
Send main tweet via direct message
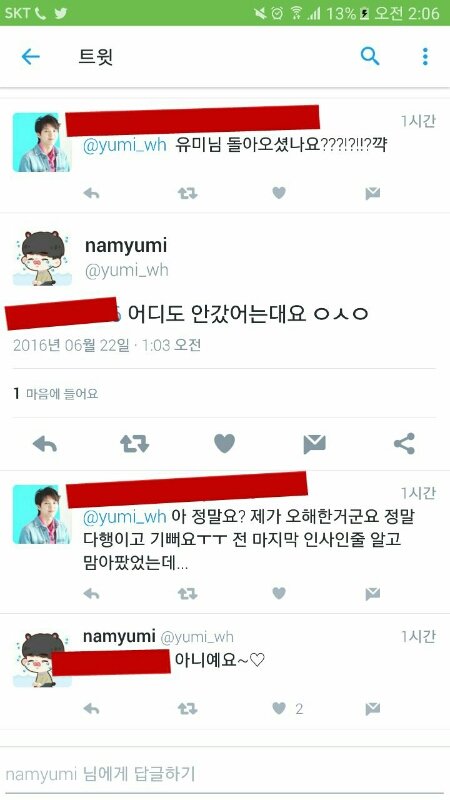[314, 444]
